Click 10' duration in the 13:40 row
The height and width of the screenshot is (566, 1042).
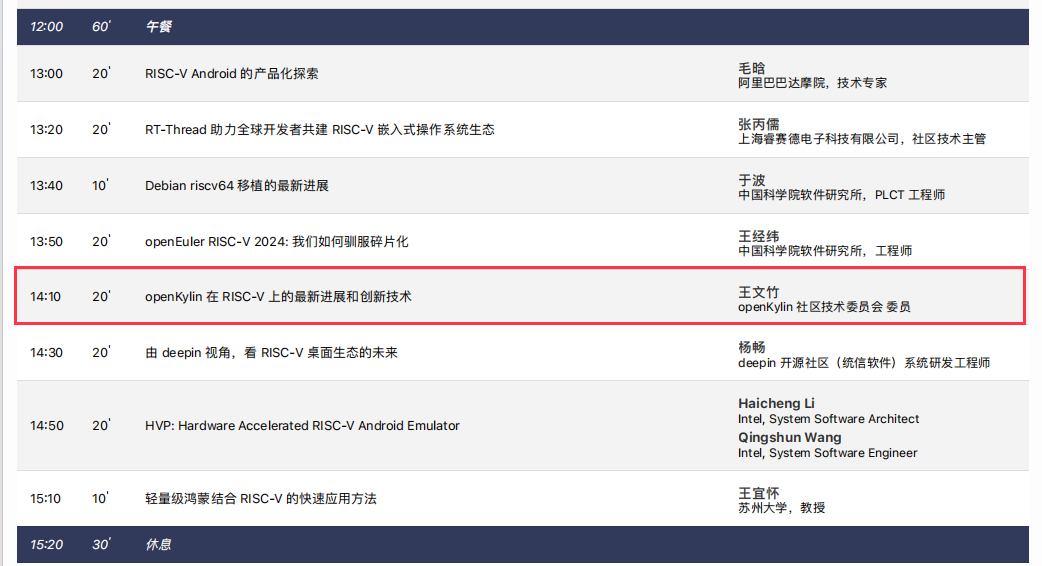click(x=100, y=185)
